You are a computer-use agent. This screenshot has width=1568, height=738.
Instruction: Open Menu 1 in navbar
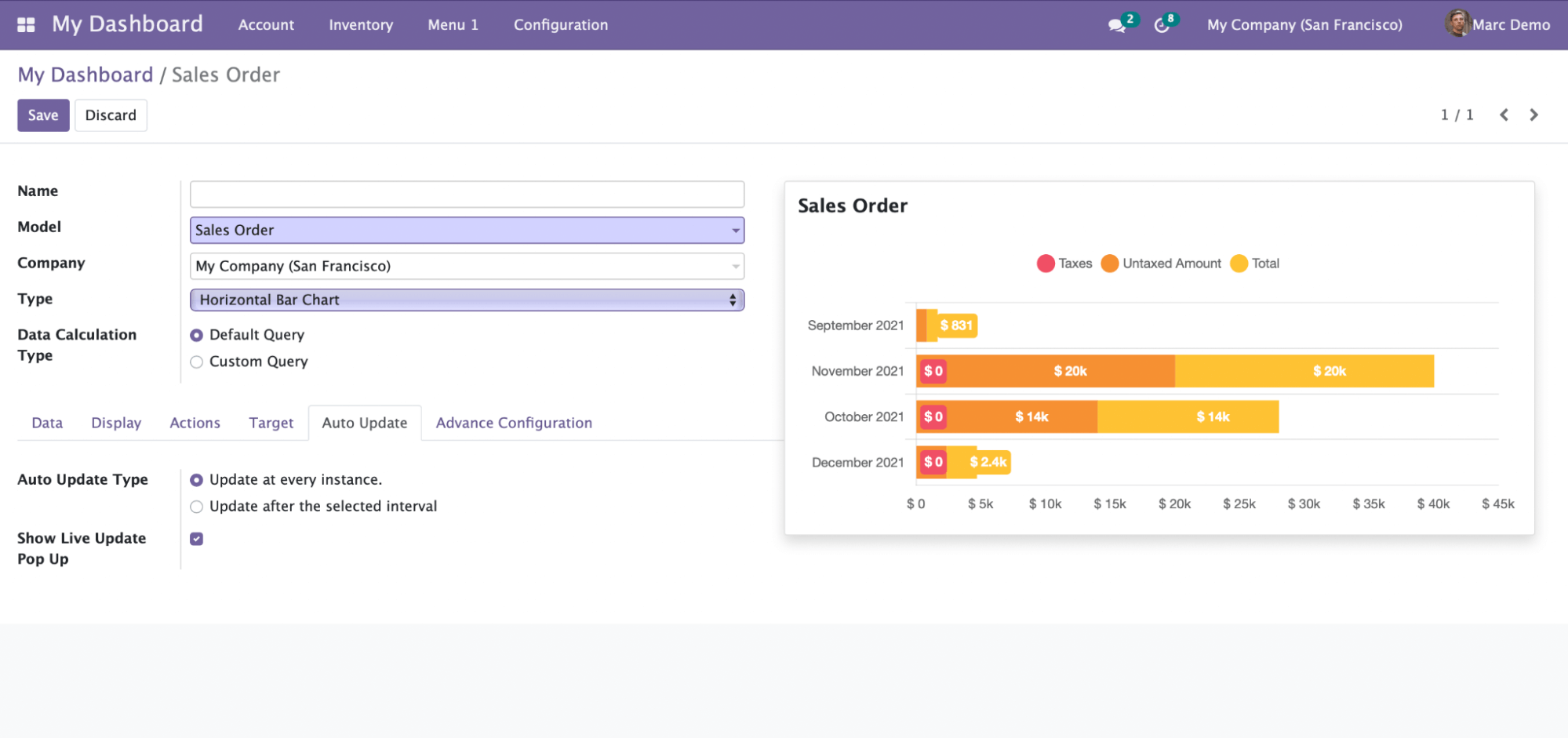[453, 25]
